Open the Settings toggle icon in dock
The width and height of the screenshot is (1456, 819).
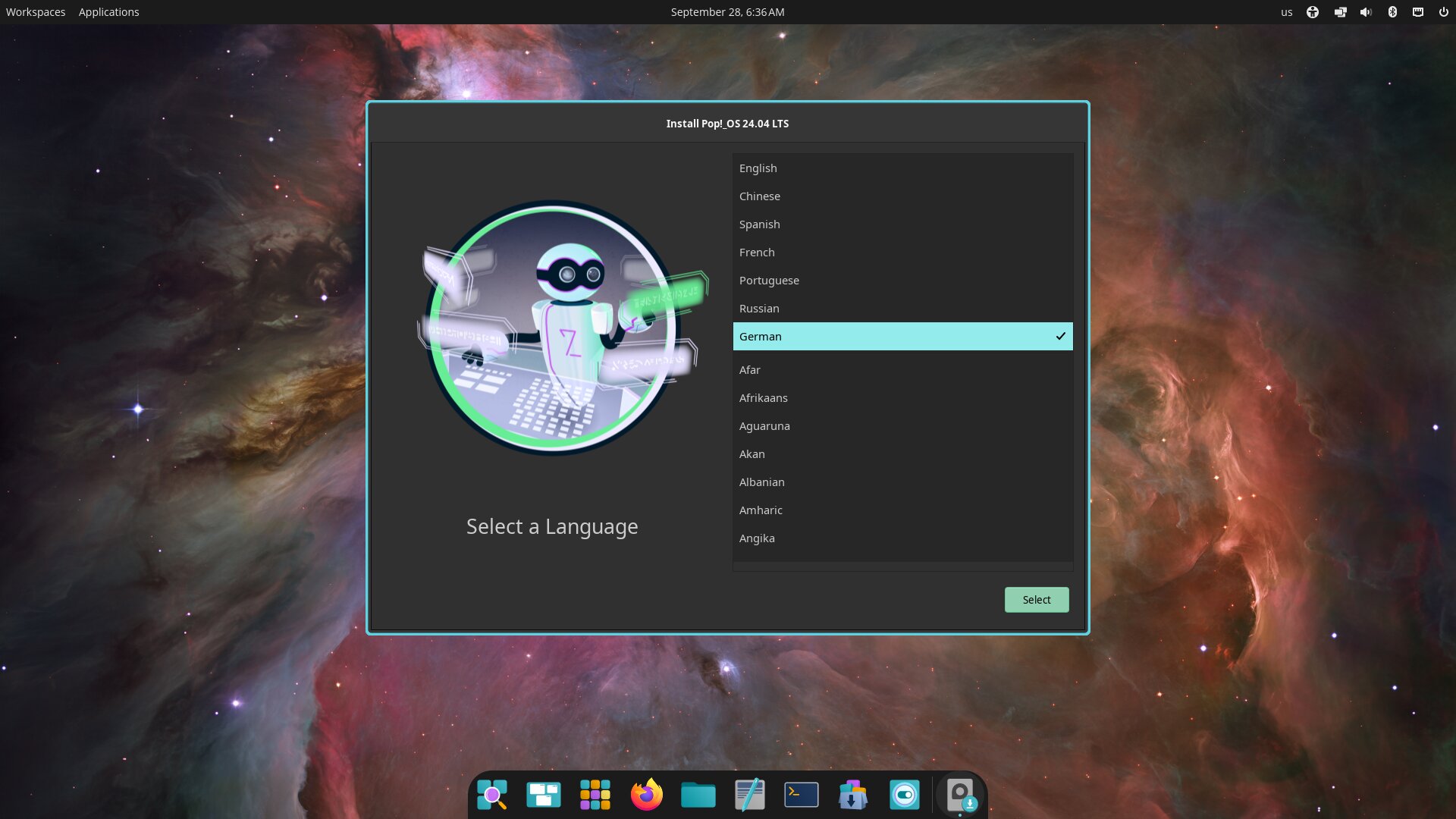905,795
